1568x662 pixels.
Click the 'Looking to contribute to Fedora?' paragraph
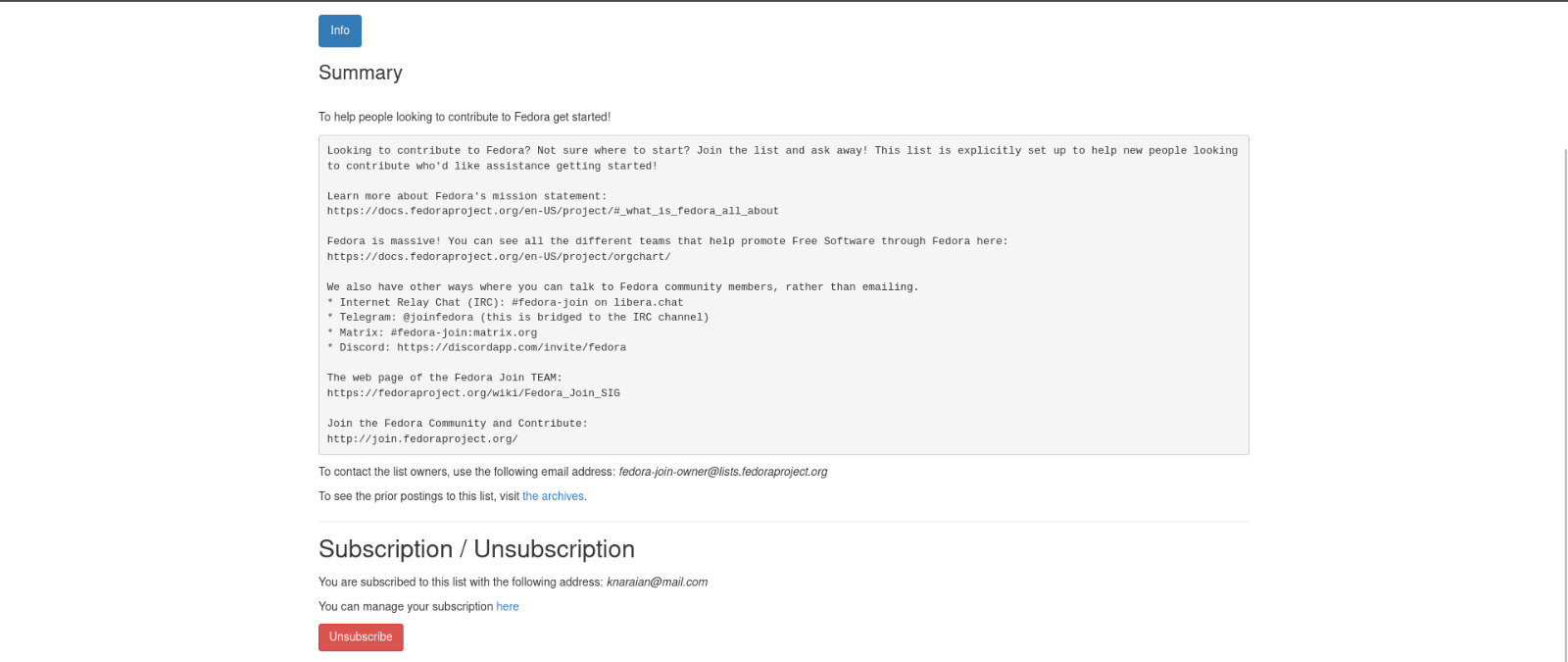[782, 159]
